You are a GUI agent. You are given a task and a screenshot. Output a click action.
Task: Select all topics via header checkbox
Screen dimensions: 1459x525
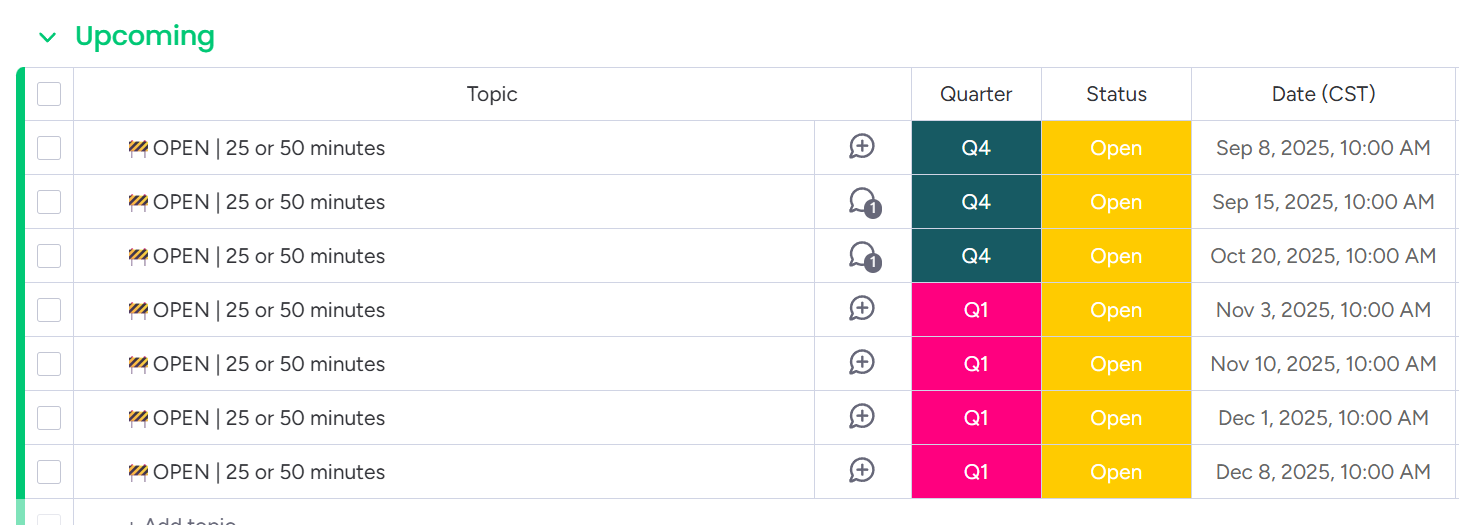point(49,95)
